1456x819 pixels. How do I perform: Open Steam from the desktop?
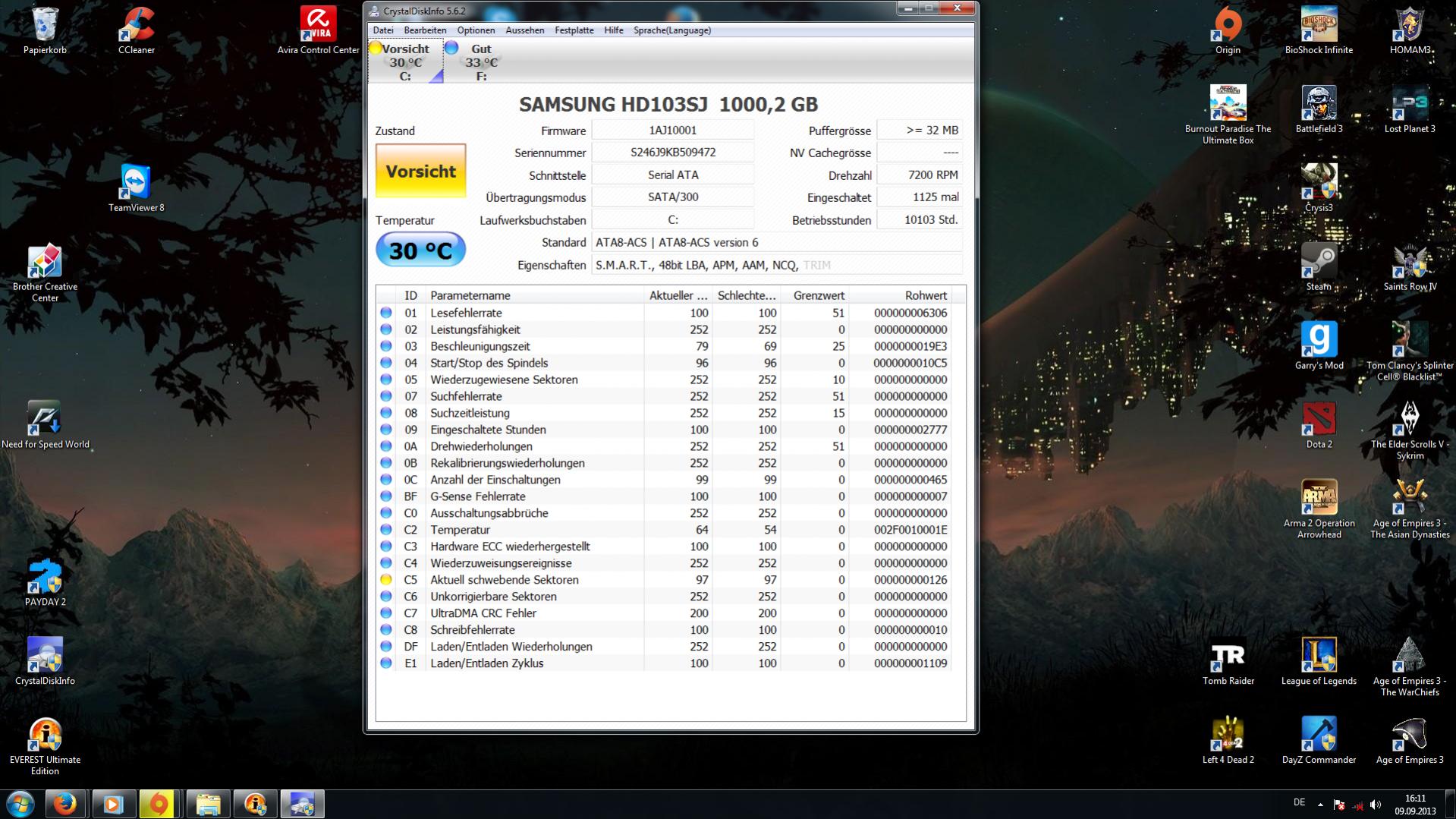click(1319, 266)
